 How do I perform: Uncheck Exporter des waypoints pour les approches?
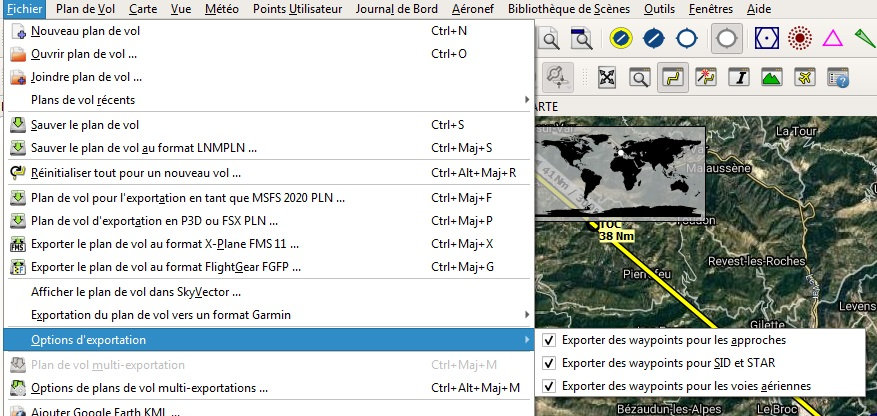click(550, 340)
